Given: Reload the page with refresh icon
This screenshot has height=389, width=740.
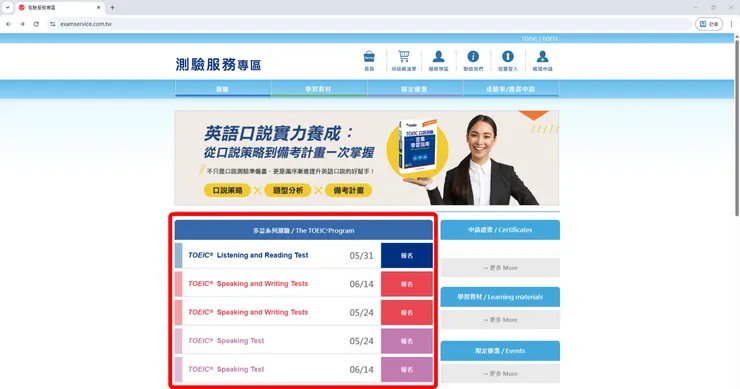Looking at the screenshot, I should pos(36,24).
